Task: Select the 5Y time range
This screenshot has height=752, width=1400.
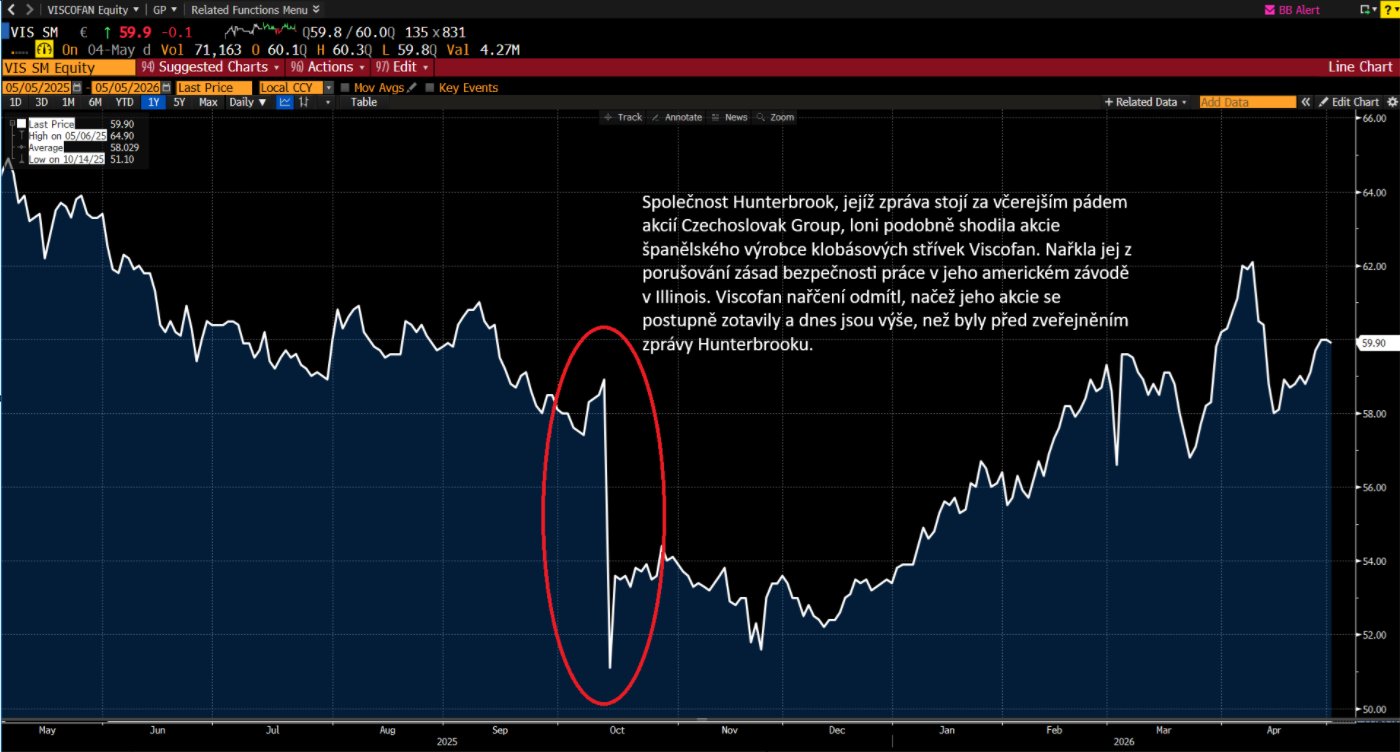Action: tap(180, 102)
